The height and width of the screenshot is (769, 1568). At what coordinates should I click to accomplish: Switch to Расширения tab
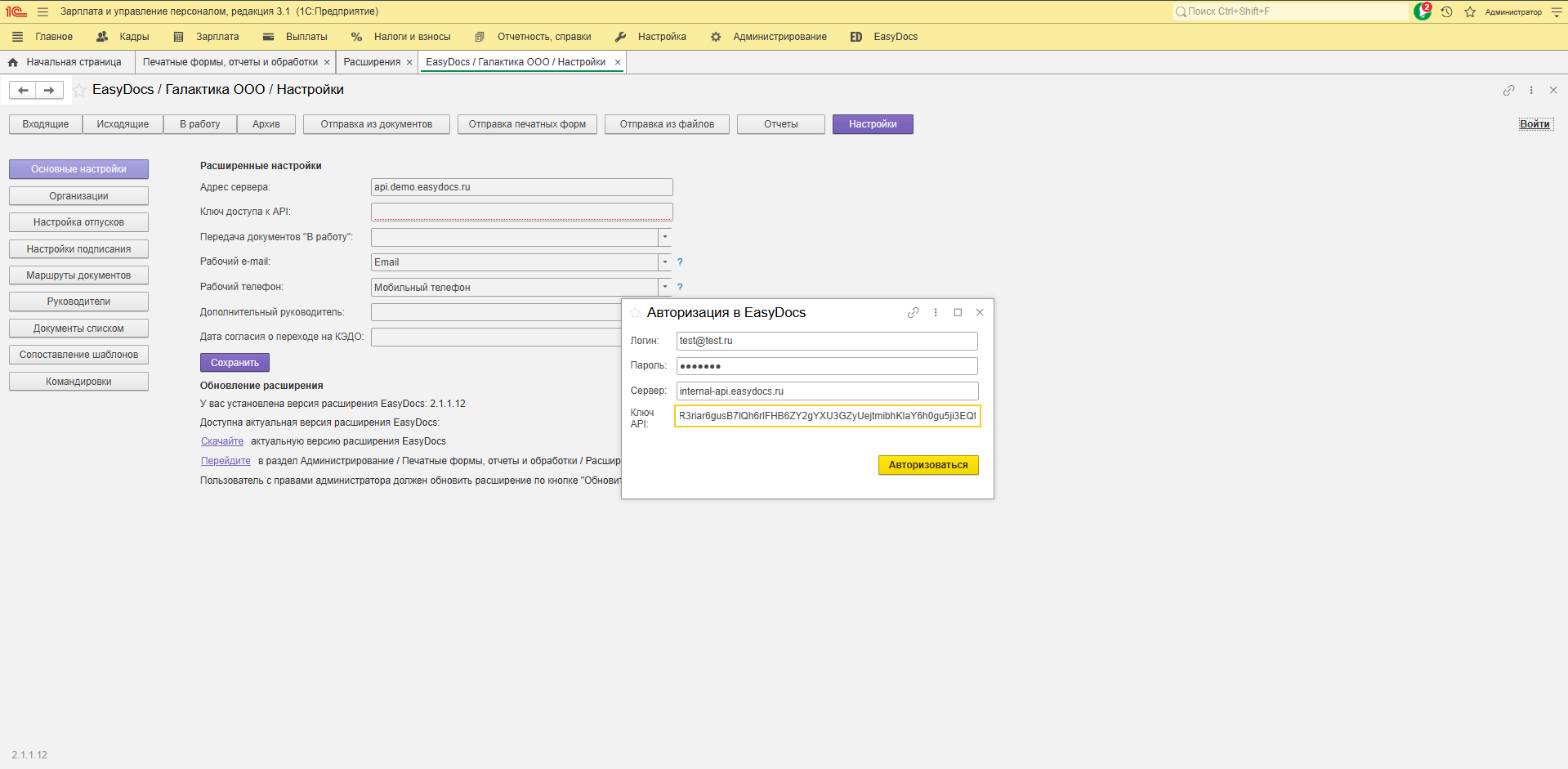(372, 62)
